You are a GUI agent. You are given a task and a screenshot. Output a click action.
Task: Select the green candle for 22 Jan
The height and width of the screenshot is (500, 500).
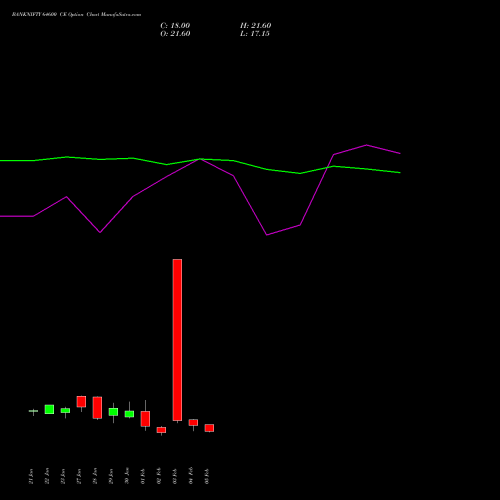point(49,409)
